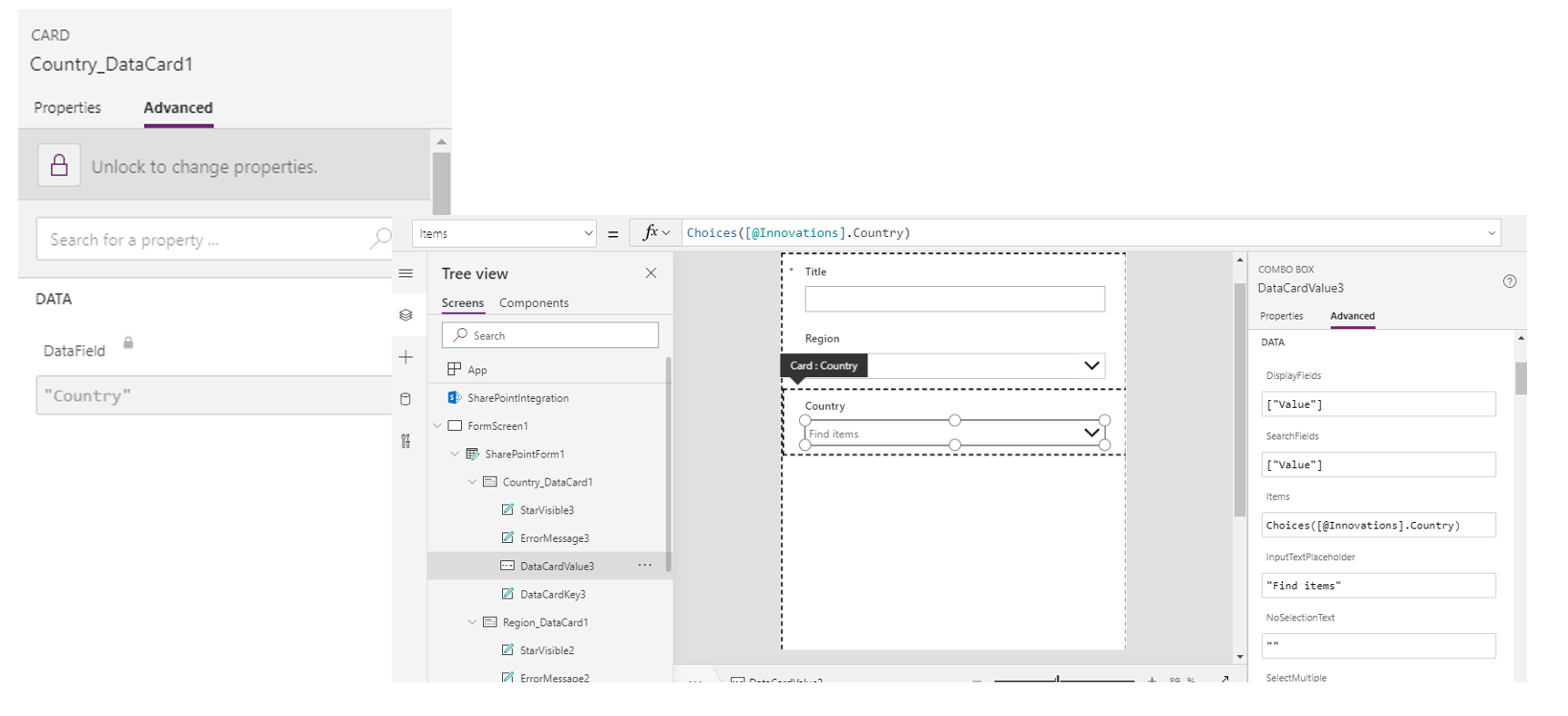Select StarVisible2 control in tree
Image resolution: width=1568 pixels, height=716 pixels.
[x=547, y=650]
